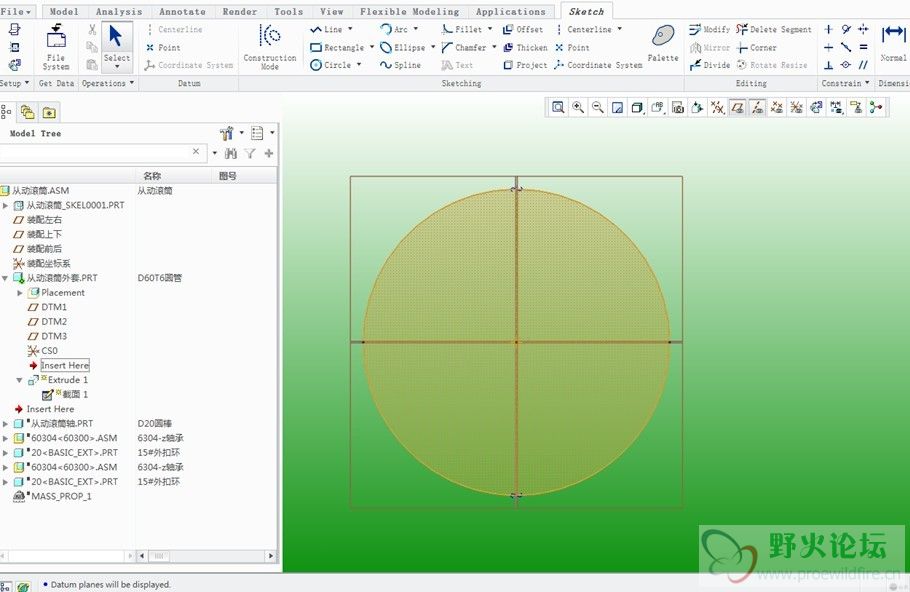Click Zoom In in graphics toolbar
This screenshot has height=592, width=910.
578,107
